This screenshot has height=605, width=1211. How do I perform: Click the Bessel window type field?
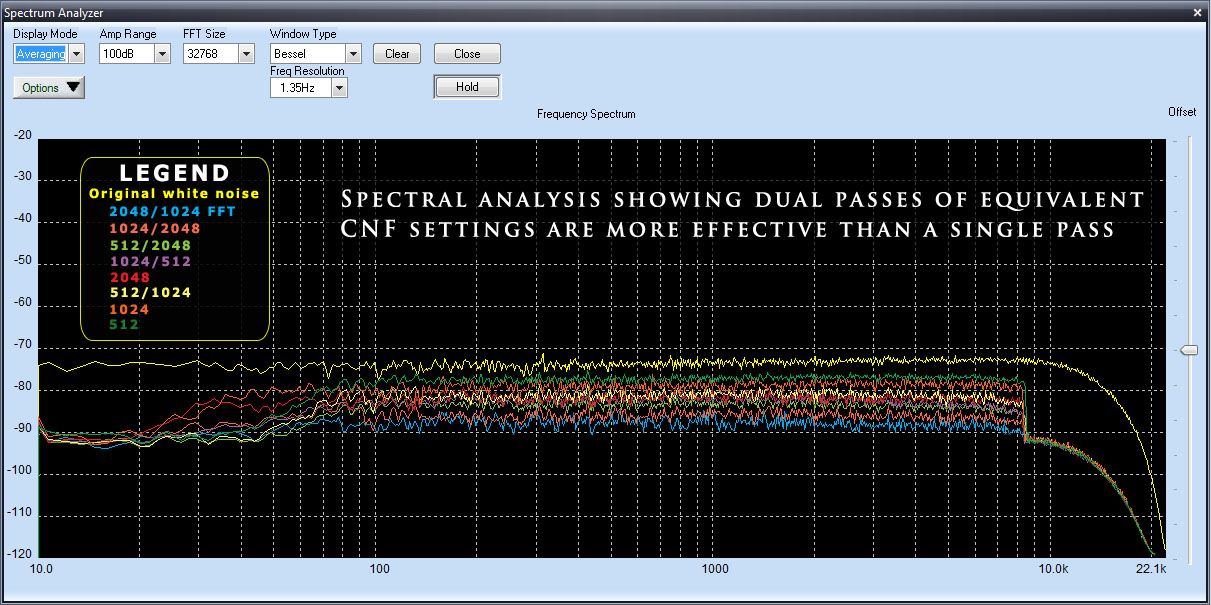point(307,54)
